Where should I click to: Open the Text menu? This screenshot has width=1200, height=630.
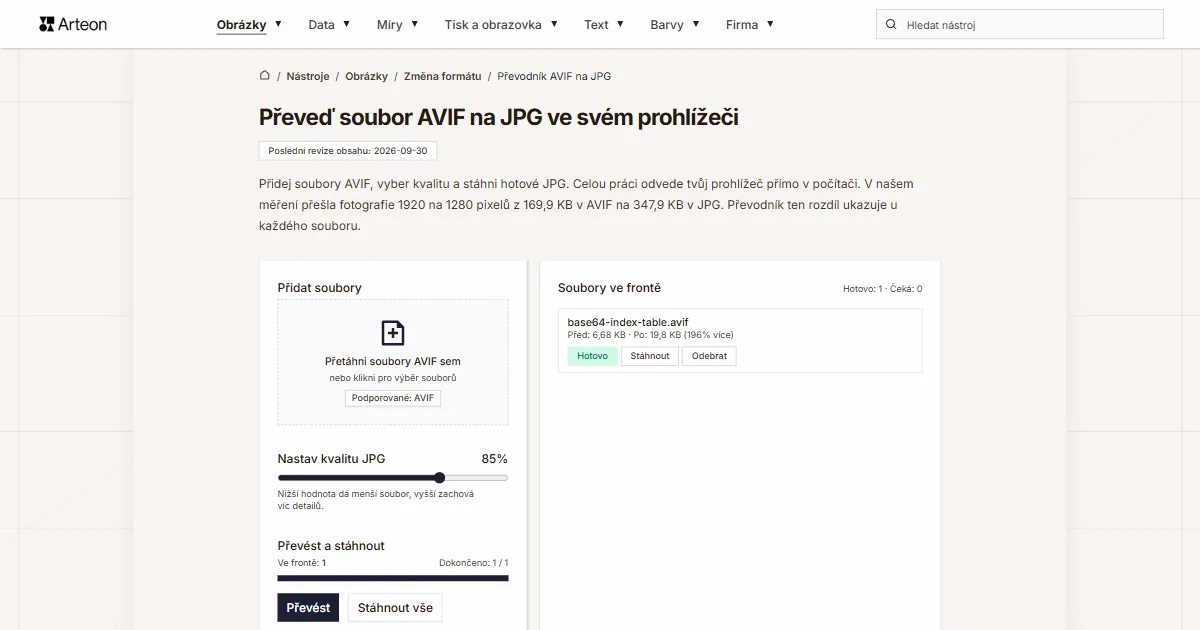596,25
